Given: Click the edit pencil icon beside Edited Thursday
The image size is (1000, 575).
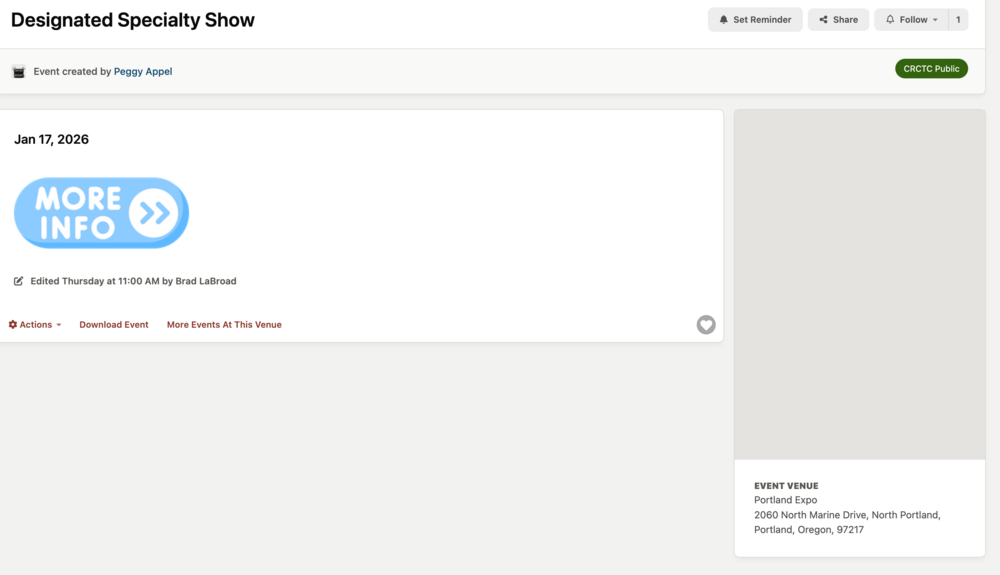Looking at the screenshot, I should tap(18, 281).
